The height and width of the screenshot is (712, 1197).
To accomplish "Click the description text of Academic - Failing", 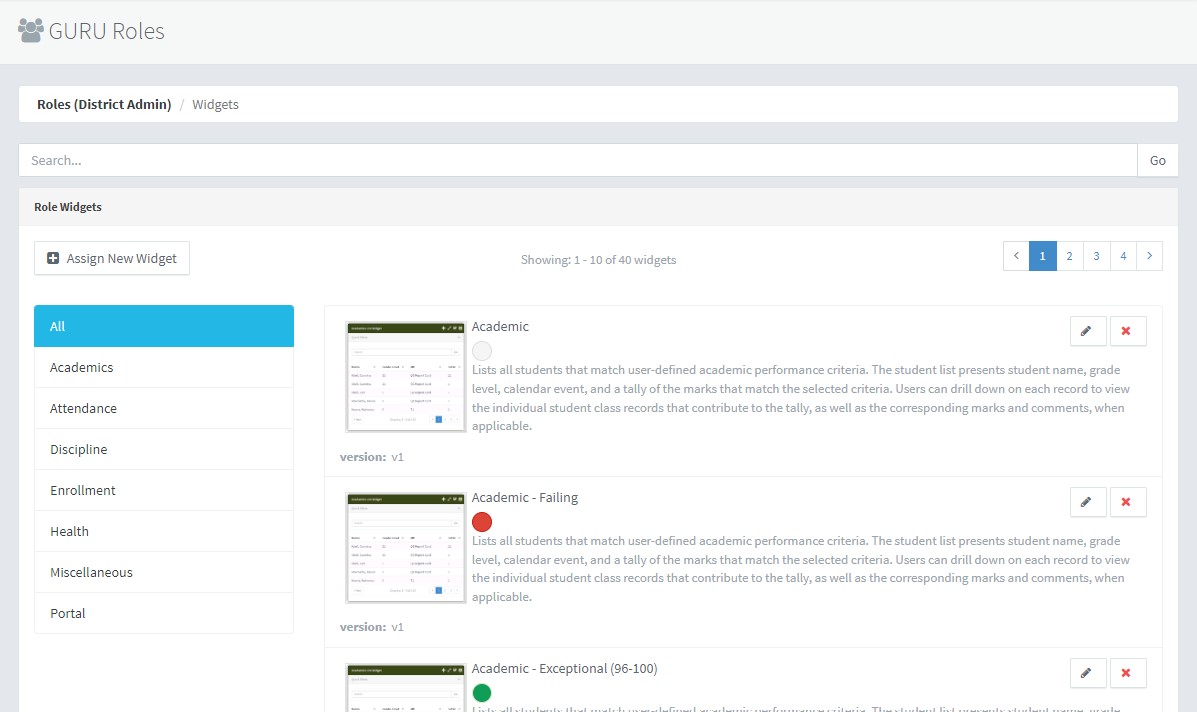I will coord(801,569).
